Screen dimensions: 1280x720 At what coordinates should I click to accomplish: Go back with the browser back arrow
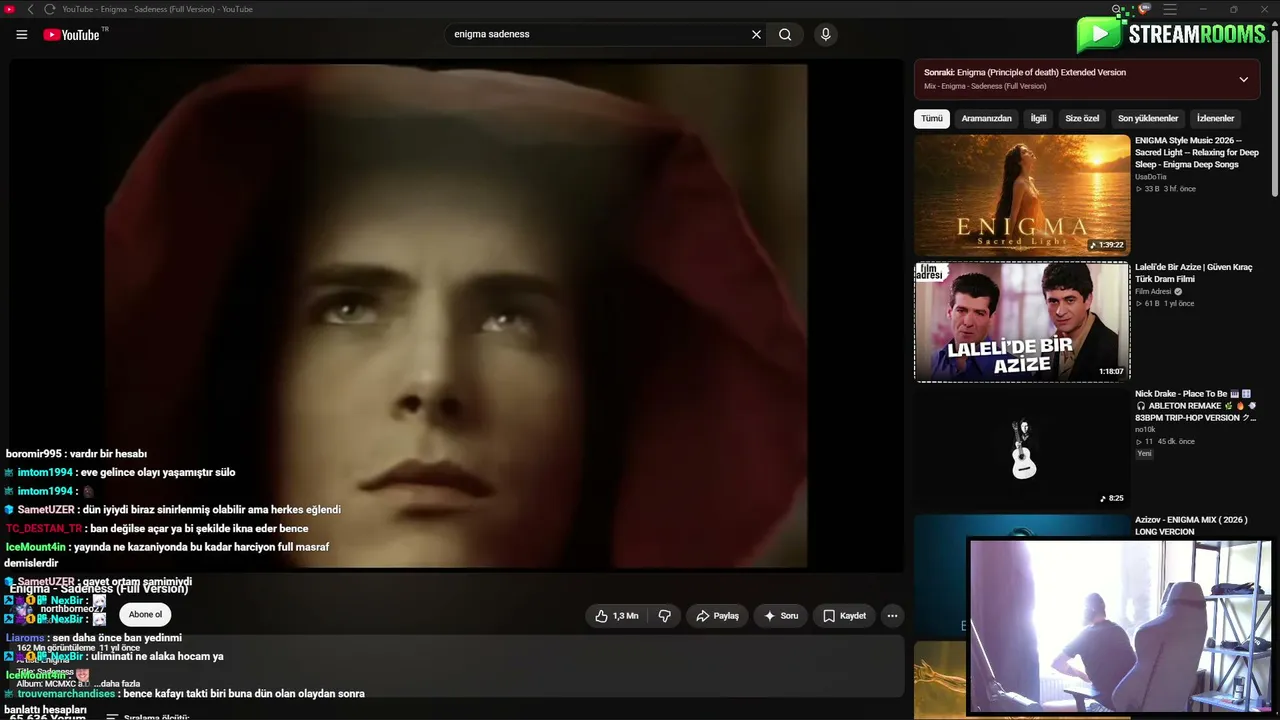click(30, 9)
